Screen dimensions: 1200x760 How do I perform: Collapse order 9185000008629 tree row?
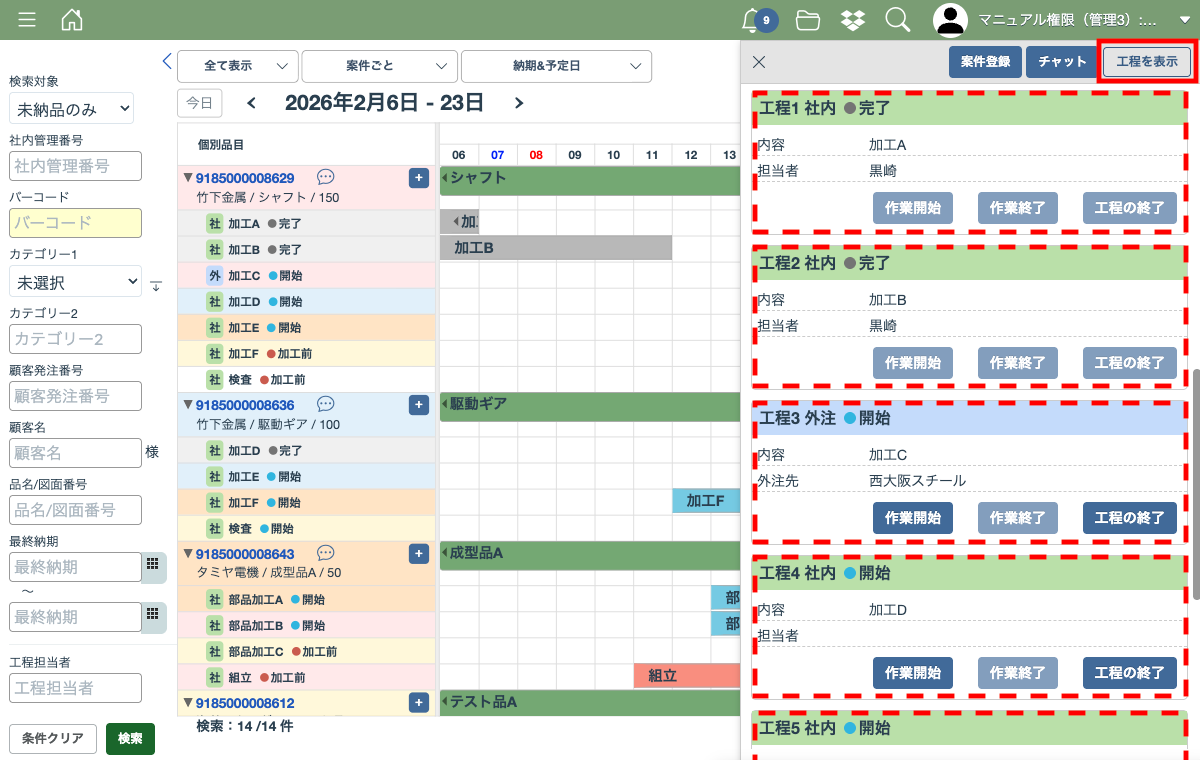coord(187,178)
